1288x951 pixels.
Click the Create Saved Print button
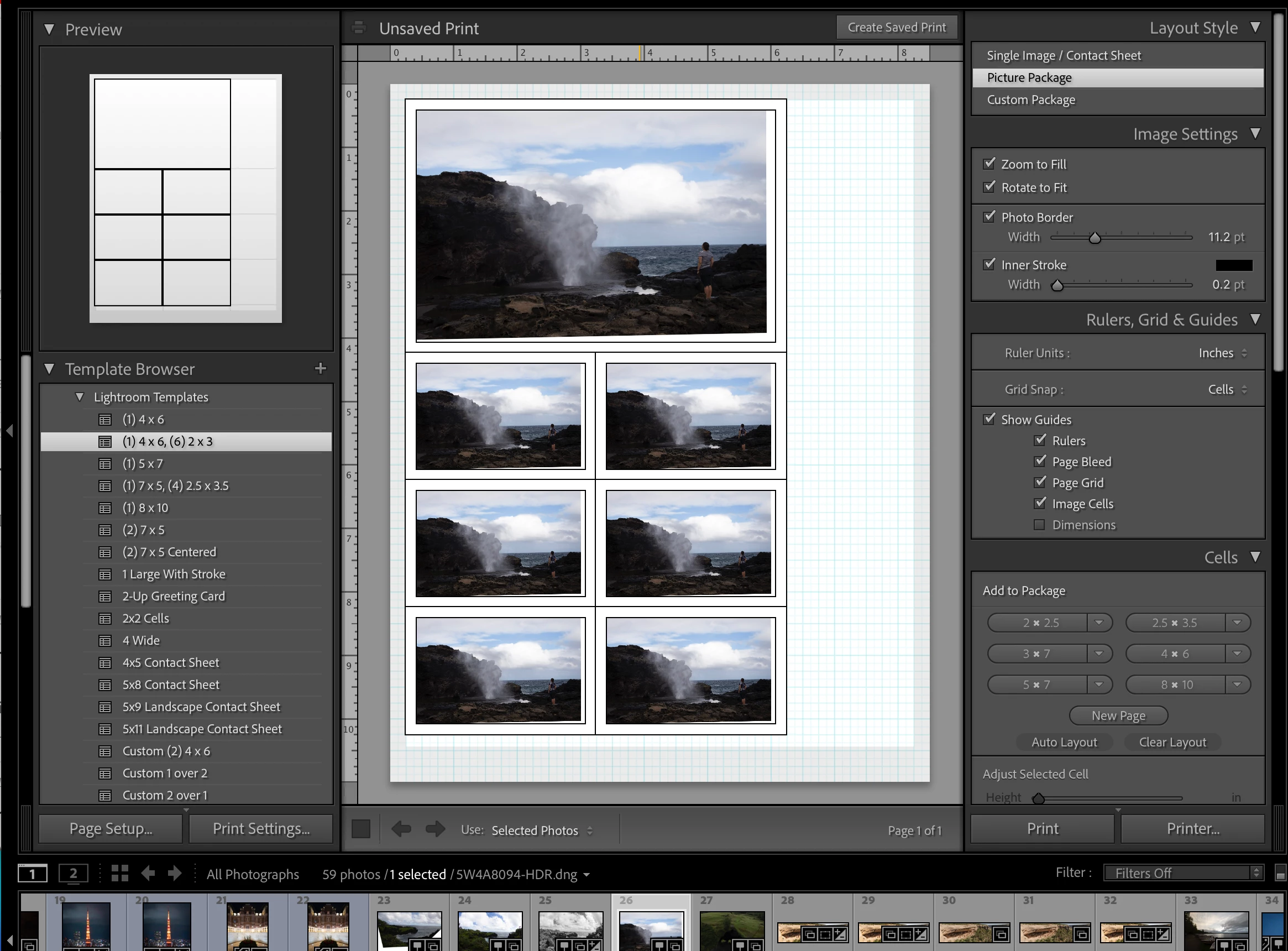[x=896, y=28]
